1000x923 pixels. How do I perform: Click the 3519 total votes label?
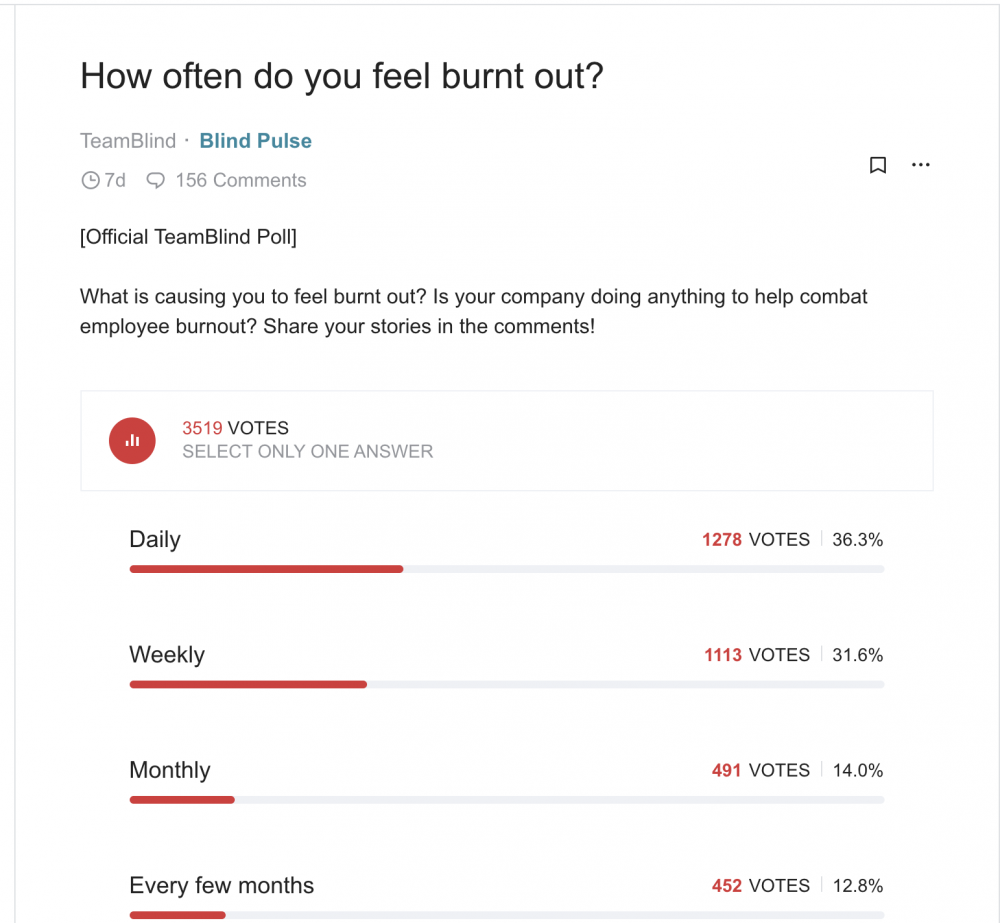pos(235,428)
